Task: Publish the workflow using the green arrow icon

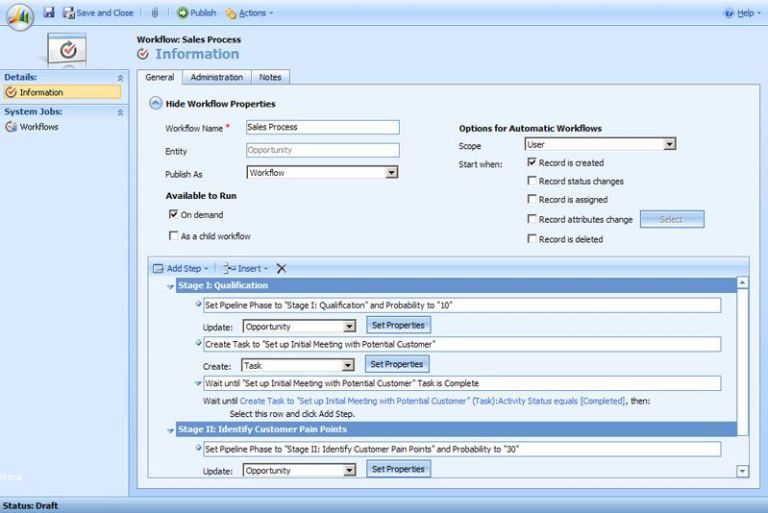Action: click(x=183, y=13)
